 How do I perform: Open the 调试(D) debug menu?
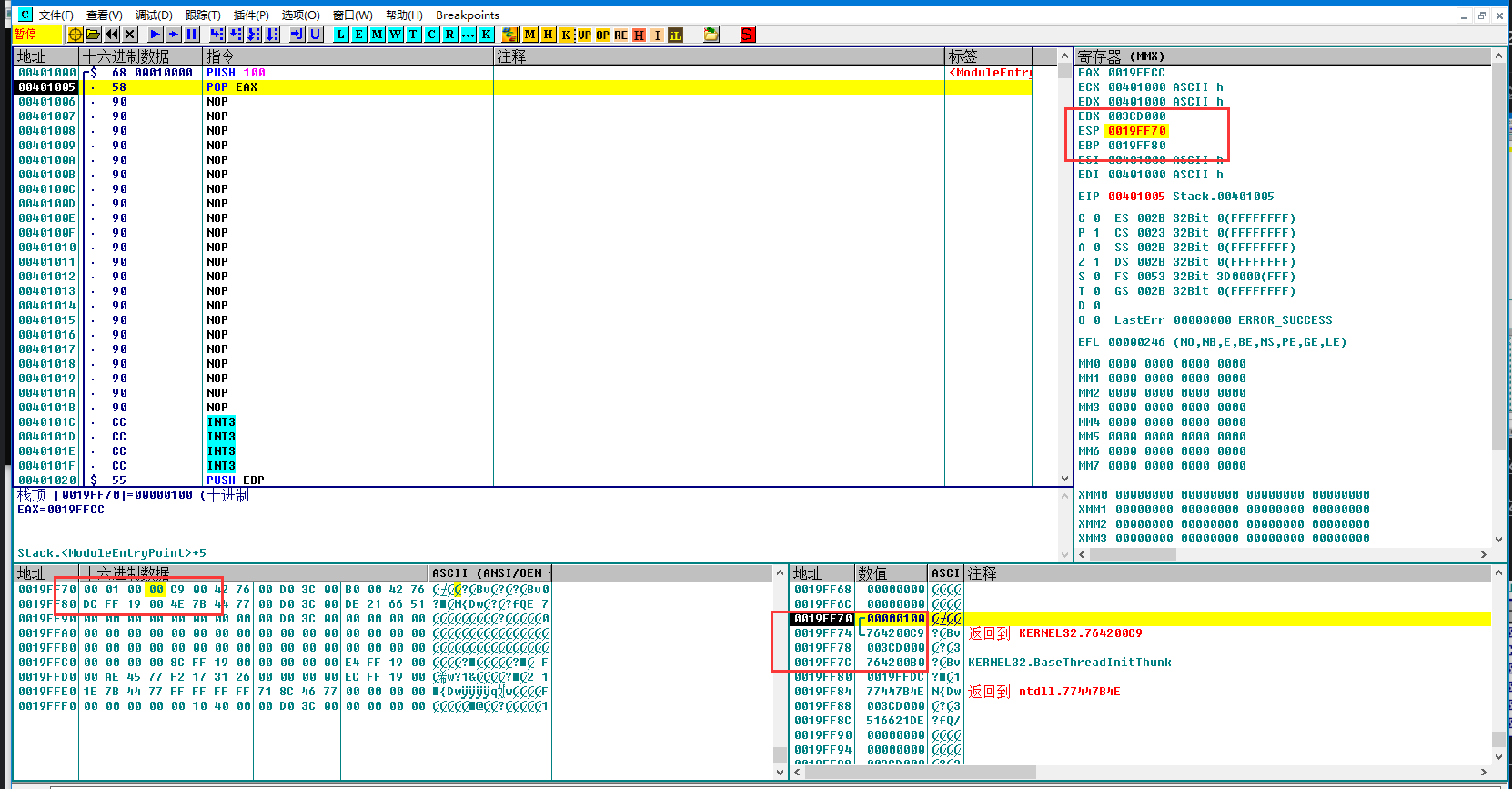(154, 15)
